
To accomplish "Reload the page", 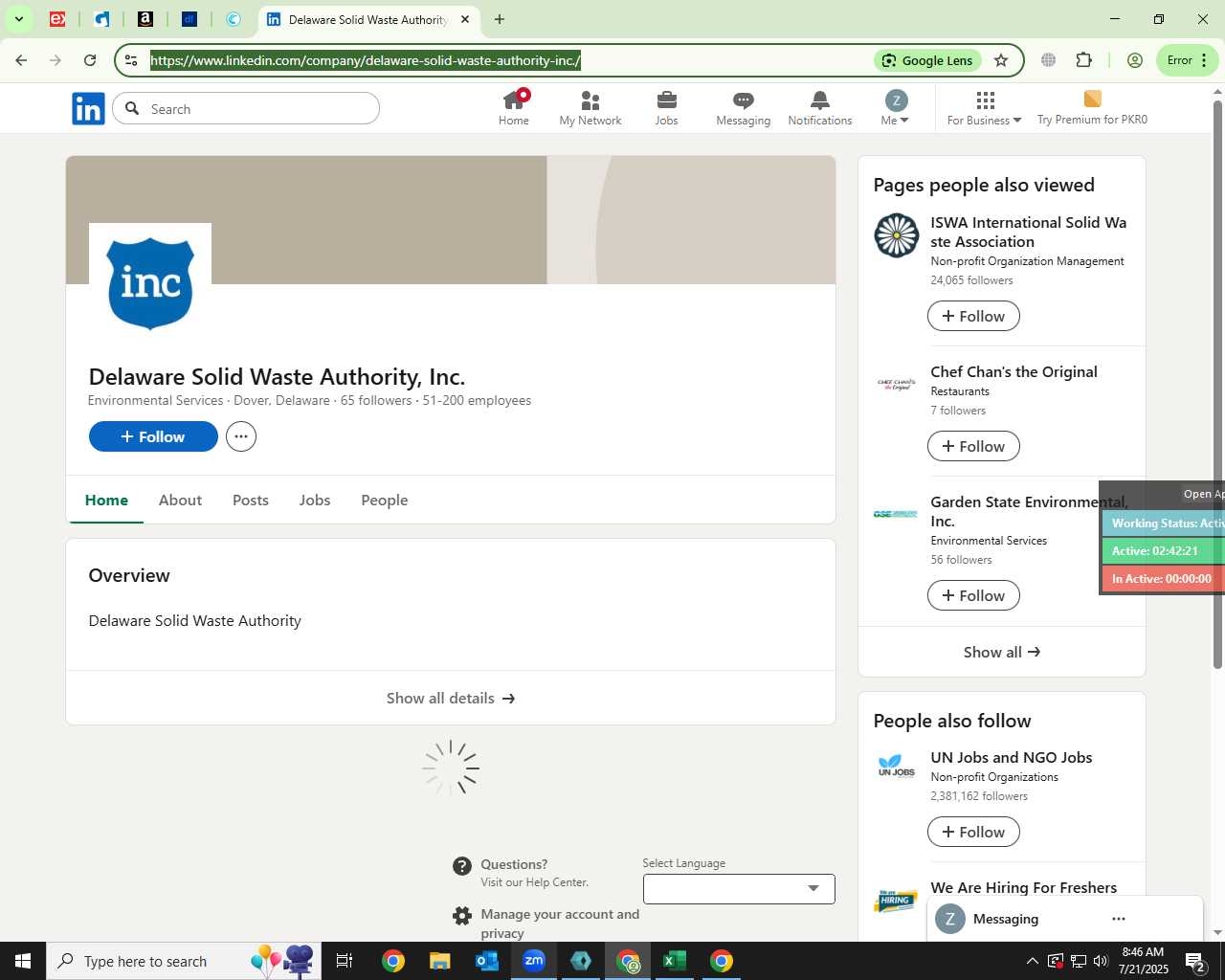I will point(90,60).
